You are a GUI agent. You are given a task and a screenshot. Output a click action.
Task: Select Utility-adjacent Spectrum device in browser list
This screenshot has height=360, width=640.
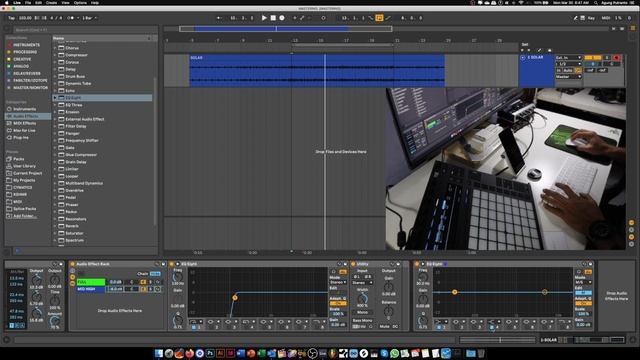pyautogui.click(x=74, y=240)
